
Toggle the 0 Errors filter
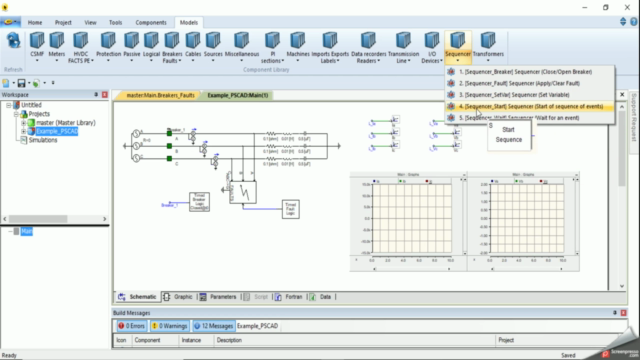[x=131, y=326]
